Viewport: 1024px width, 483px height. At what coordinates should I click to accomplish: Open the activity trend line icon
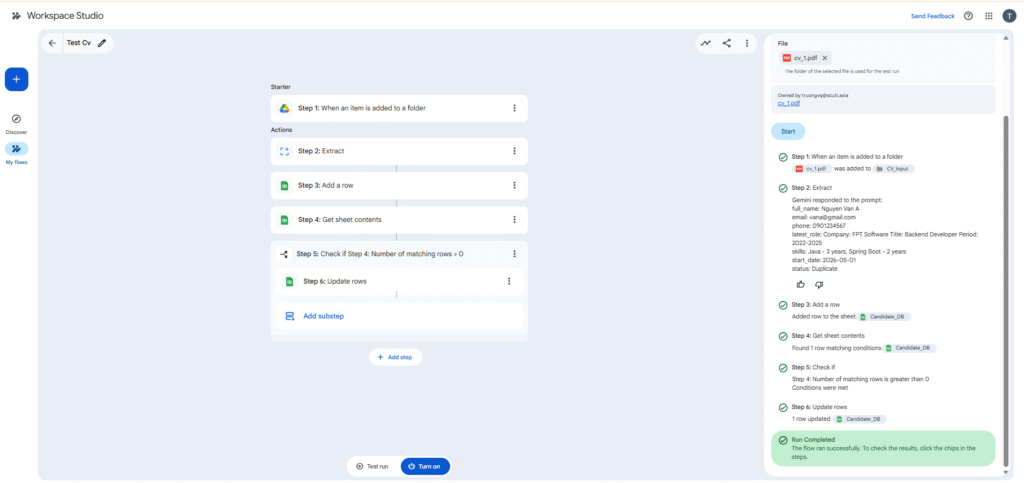[x=706, y=43]
